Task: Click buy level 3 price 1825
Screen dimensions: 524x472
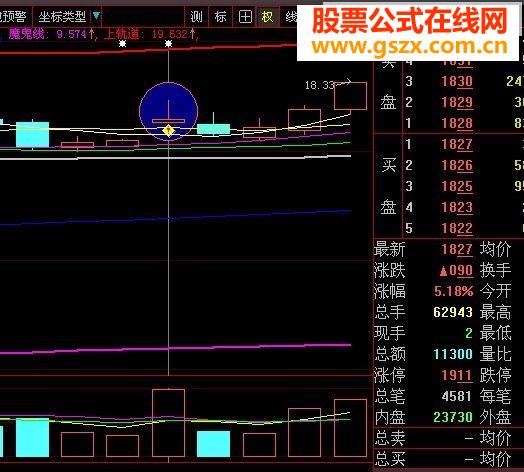Action: pos(457,186)
